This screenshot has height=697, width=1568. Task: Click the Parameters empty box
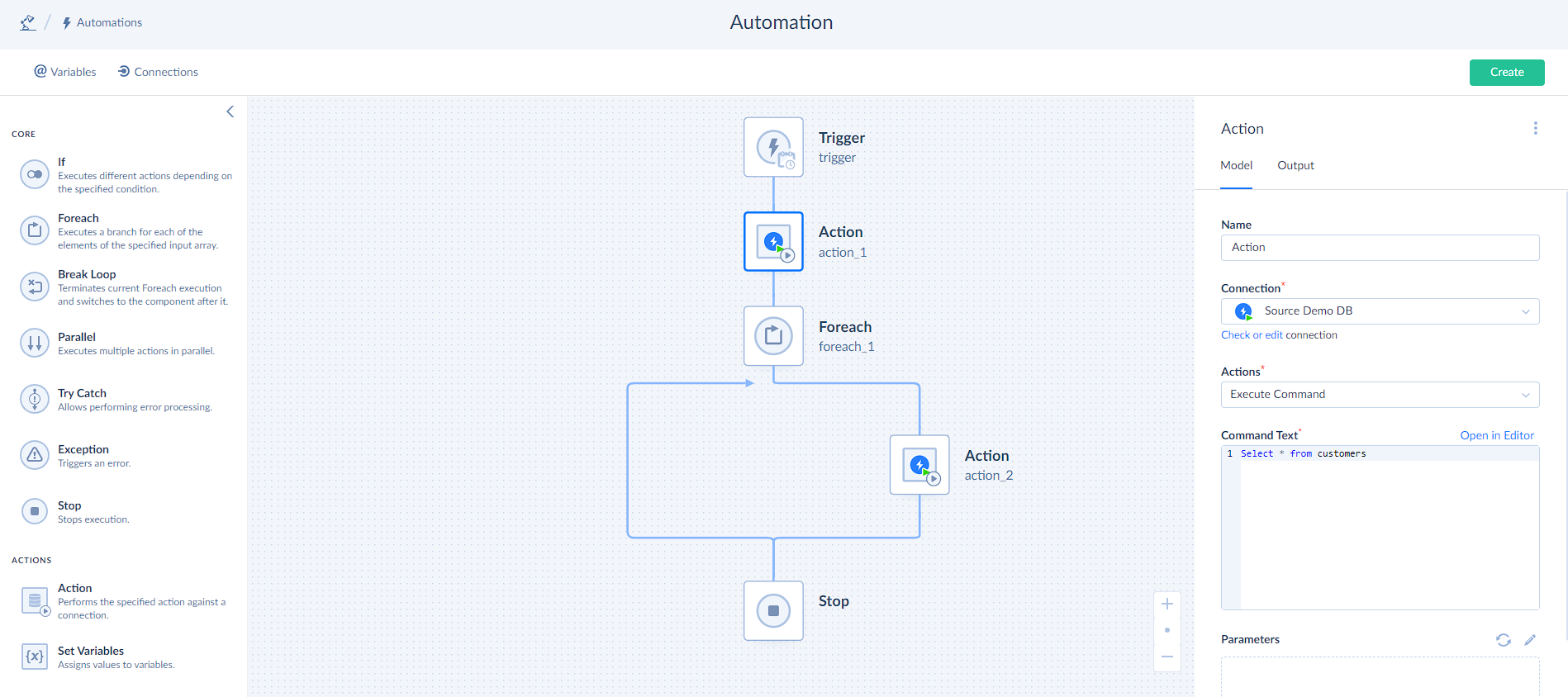point(1380,677)
